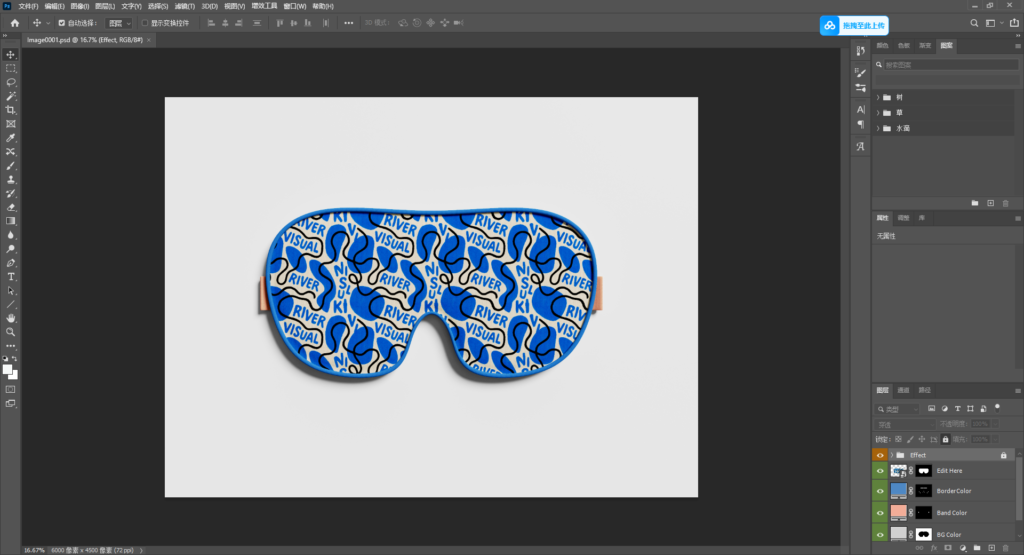This screenshot has width=1024, height=555.
Task: Select the Brush tool
Action: coord(10,166)
